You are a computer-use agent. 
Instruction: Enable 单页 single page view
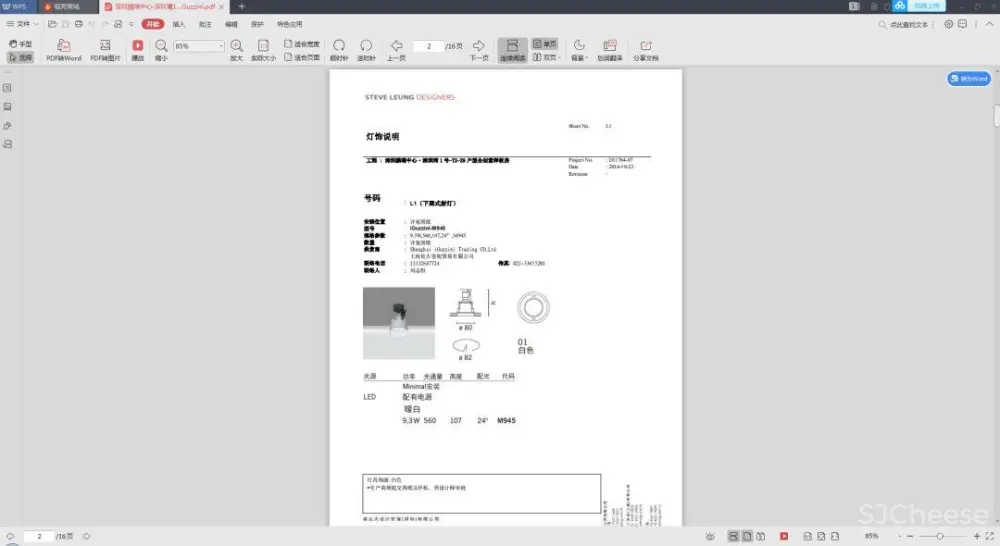pos(544,44)
